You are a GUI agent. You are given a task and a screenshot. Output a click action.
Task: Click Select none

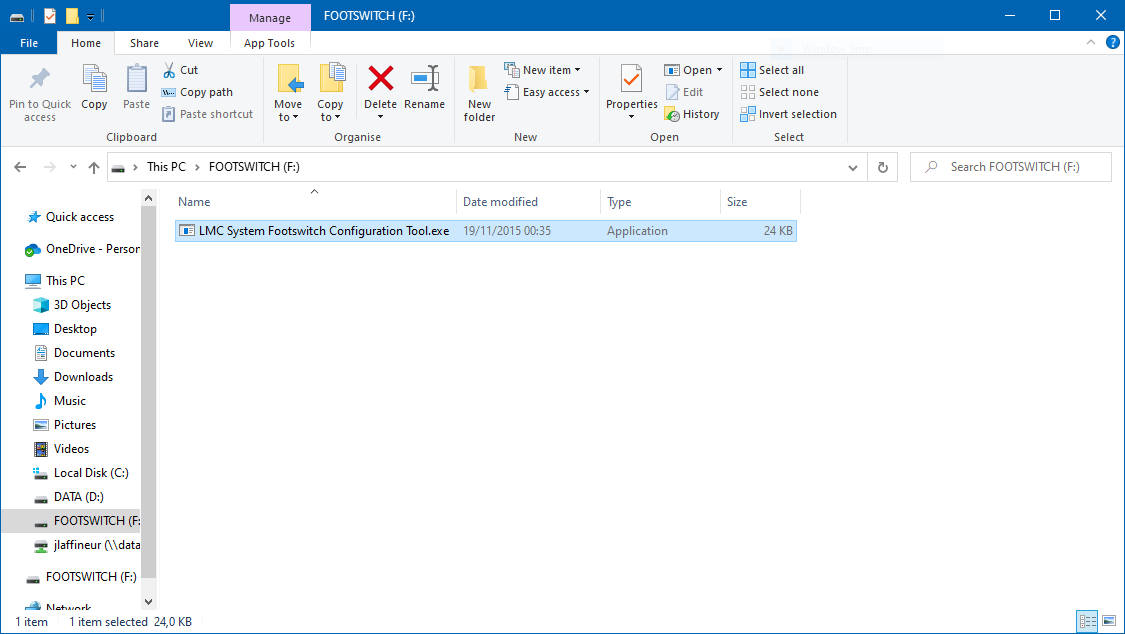[779, 93]
